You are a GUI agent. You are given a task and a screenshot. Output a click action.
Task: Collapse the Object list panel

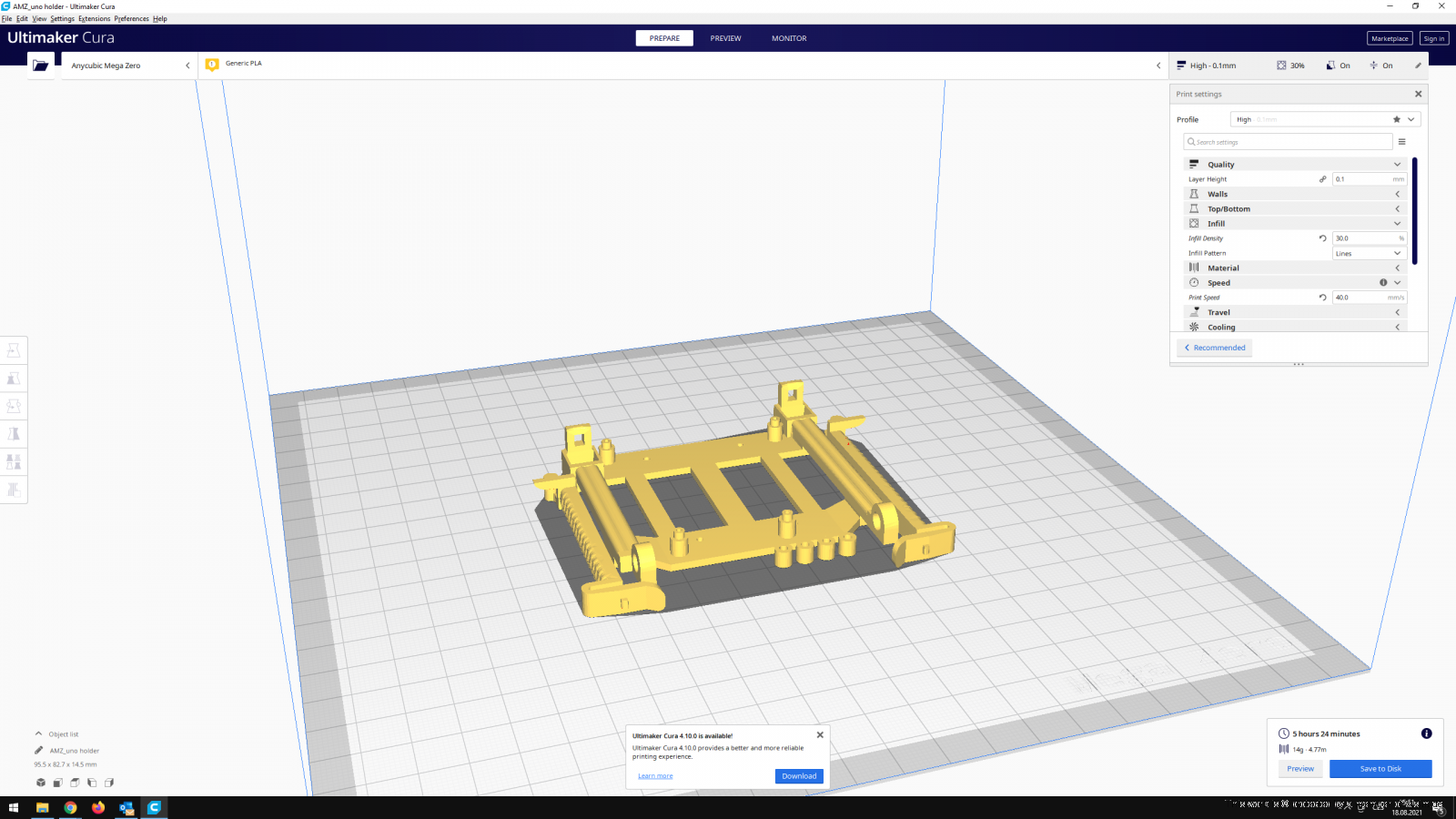(x=39, y=733)
